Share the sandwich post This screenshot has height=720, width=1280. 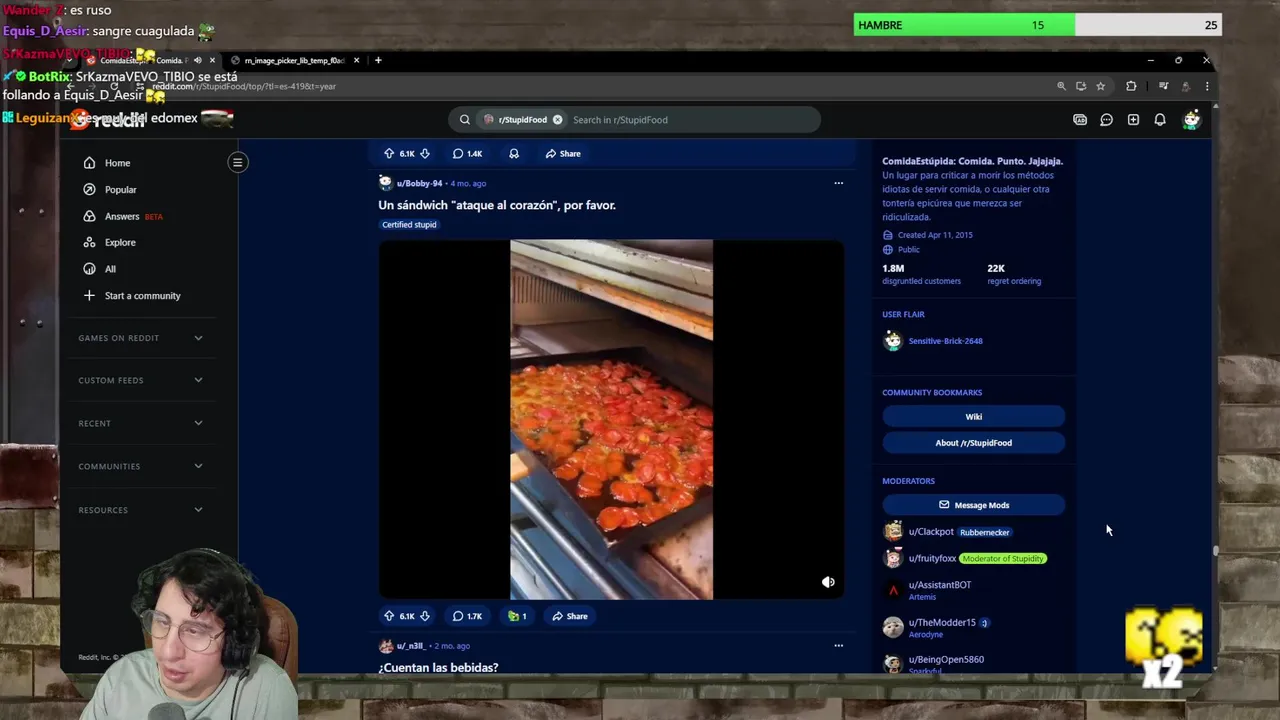tap(569, 616)
